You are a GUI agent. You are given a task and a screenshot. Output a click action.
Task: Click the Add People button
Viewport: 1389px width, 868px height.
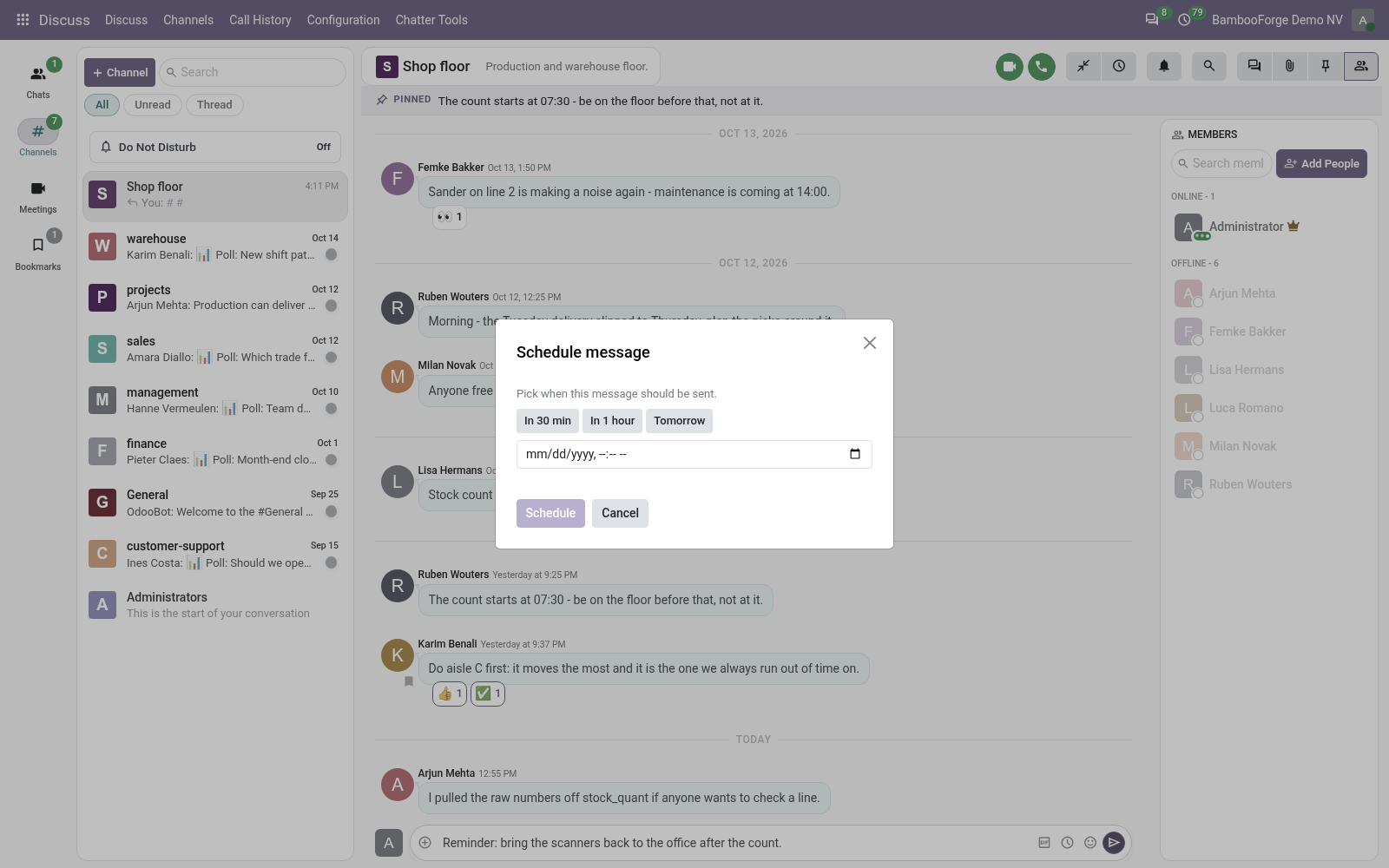point(1321,163)
